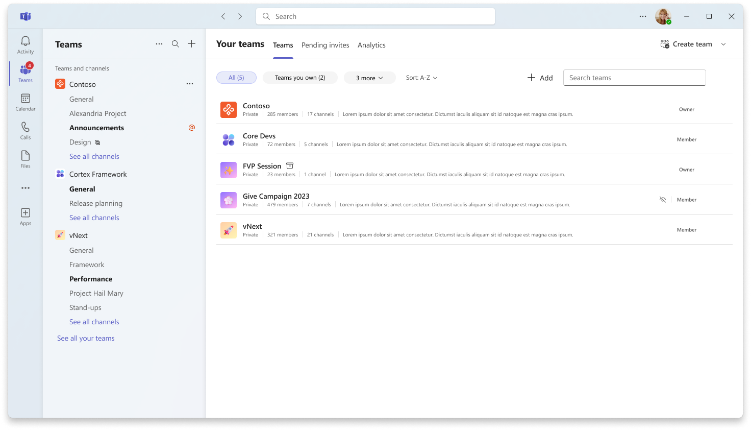Viewport: 751px width, 430px height.
Task: Open the Project Hail Mary channel
Action: click(x=96, y=293)
